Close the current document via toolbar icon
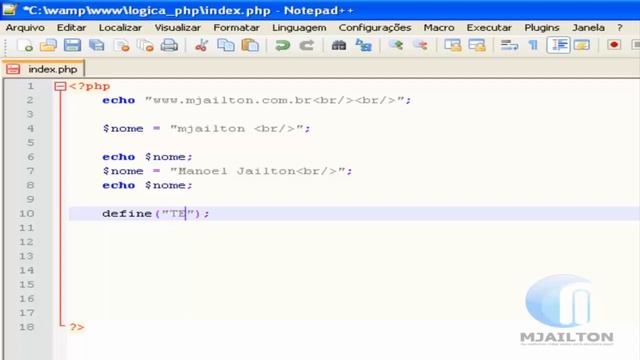Viewport: 640px width, 360px height. tap(121, 45)
